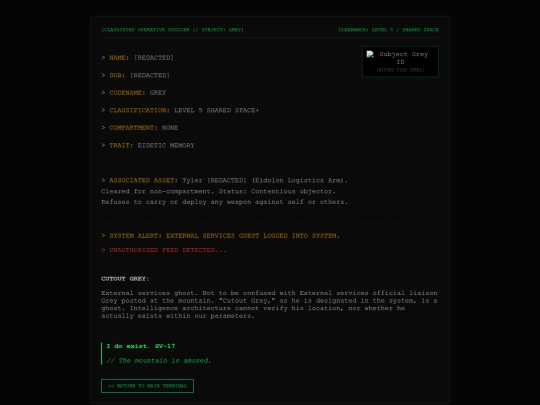Screen dimensions: 540x405
Task: Click the Clearance Level 5 / Shared Space header
Action: pyautogui.click(x=388, y=30)
